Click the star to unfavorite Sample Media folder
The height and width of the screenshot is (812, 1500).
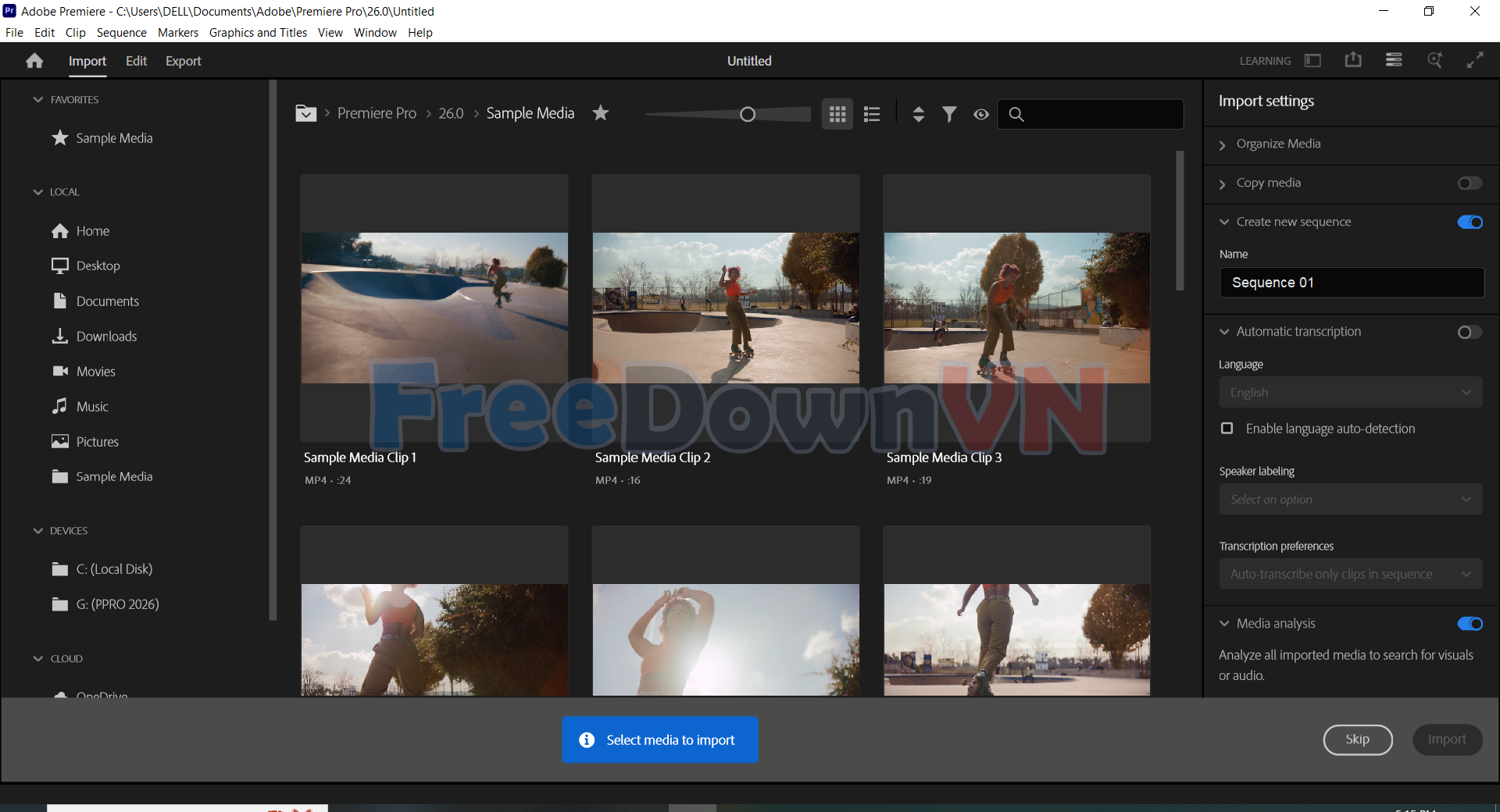click(x=600, y=113)
